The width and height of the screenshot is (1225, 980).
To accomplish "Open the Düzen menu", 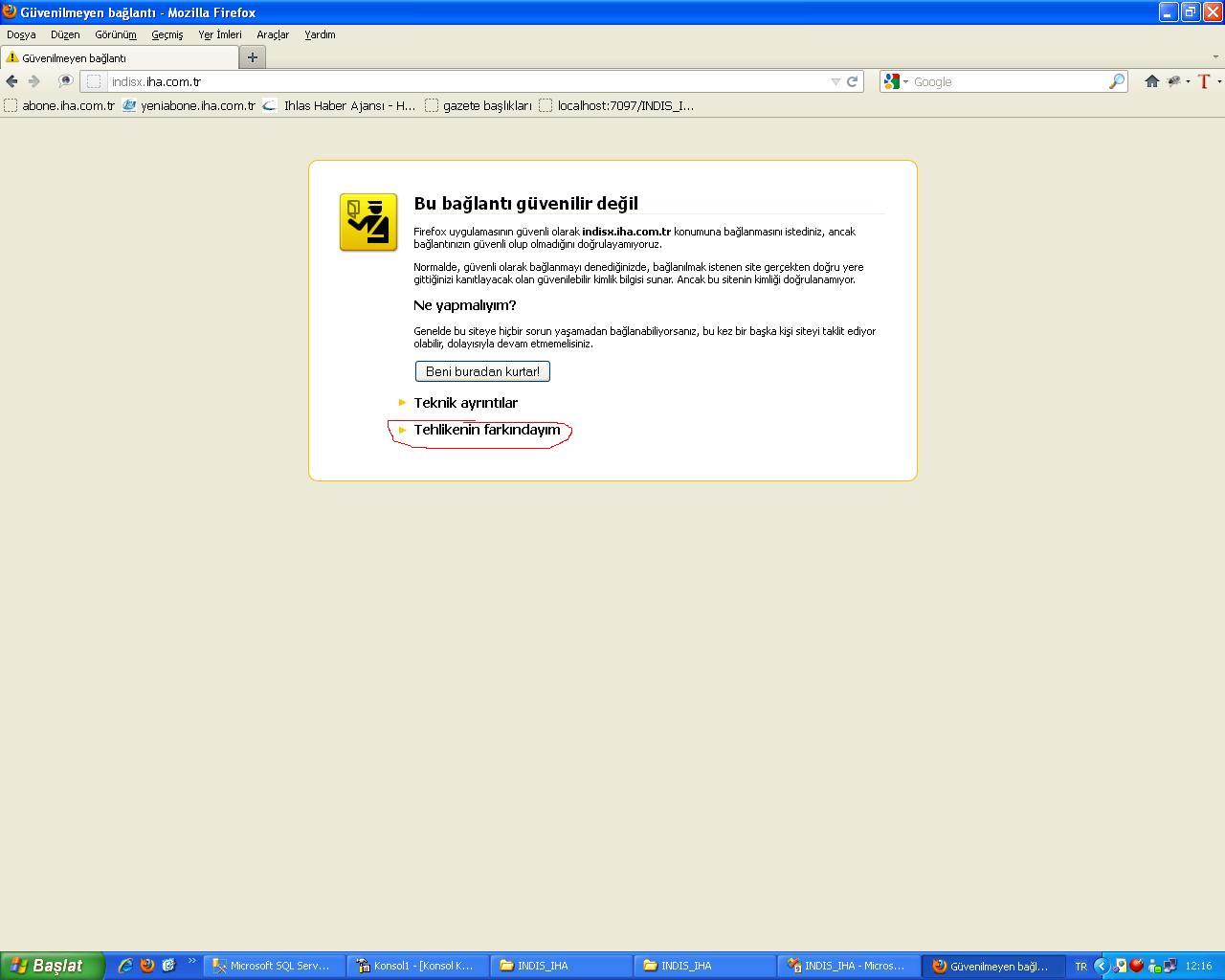I will tap(65, 34).
